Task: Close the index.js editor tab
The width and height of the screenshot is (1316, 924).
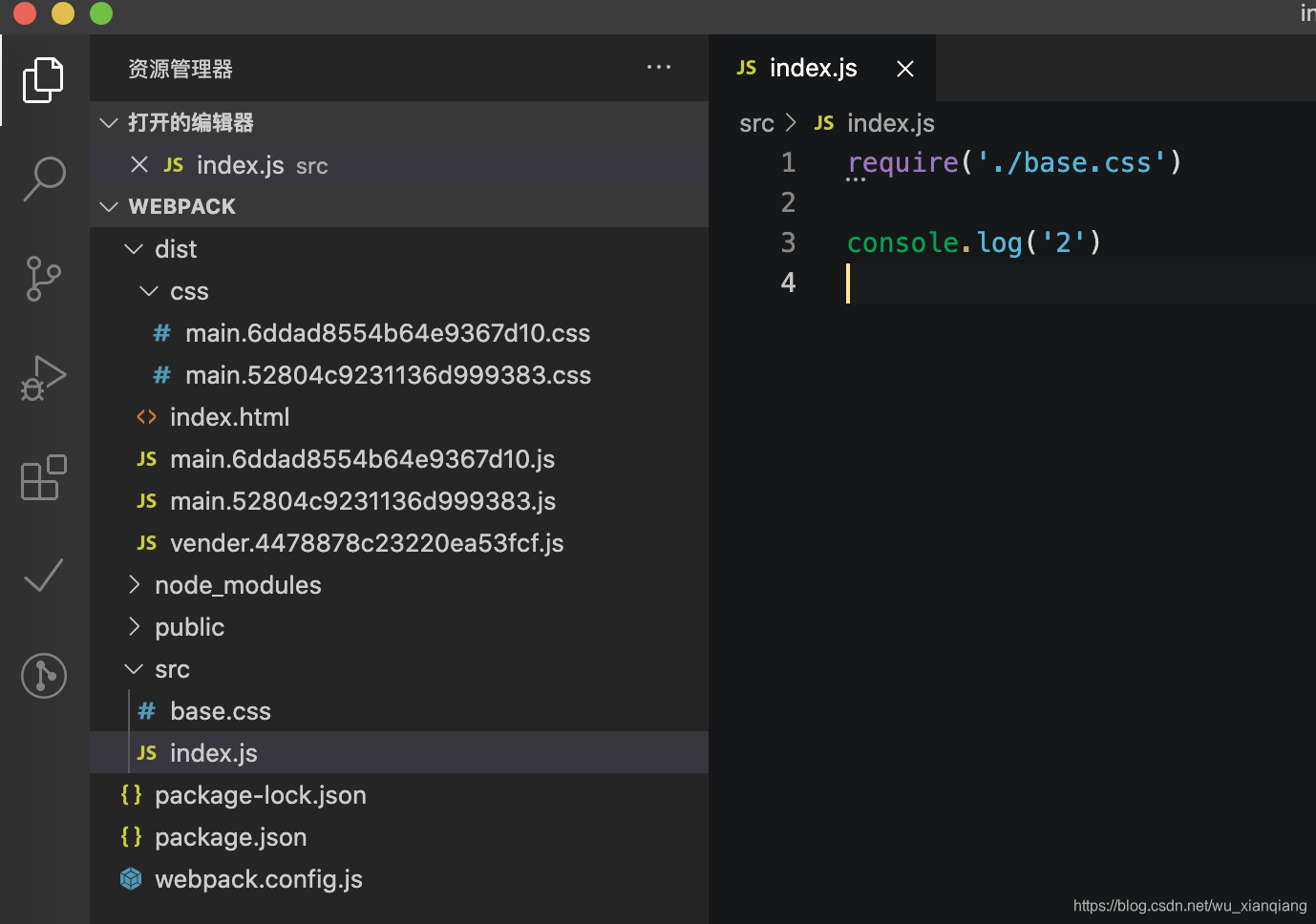Action: point(905,69)
